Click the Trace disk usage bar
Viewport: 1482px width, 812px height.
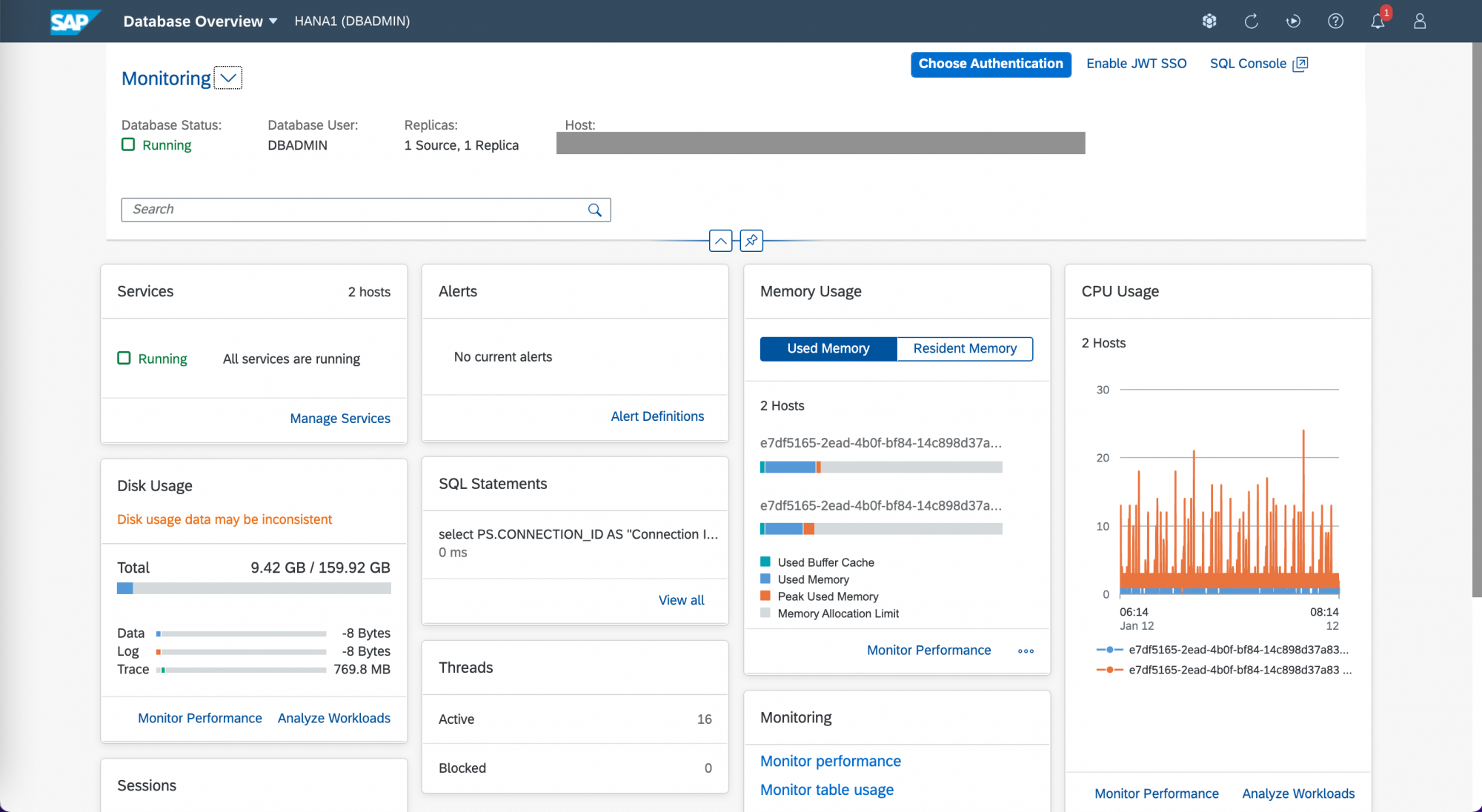click(242, 670)
